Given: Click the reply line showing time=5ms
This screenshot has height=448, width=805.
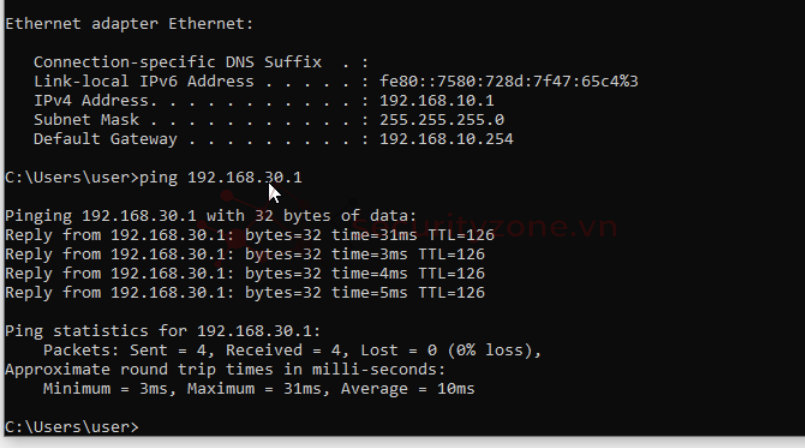Looking at the screenshot, I should [245, 293].
